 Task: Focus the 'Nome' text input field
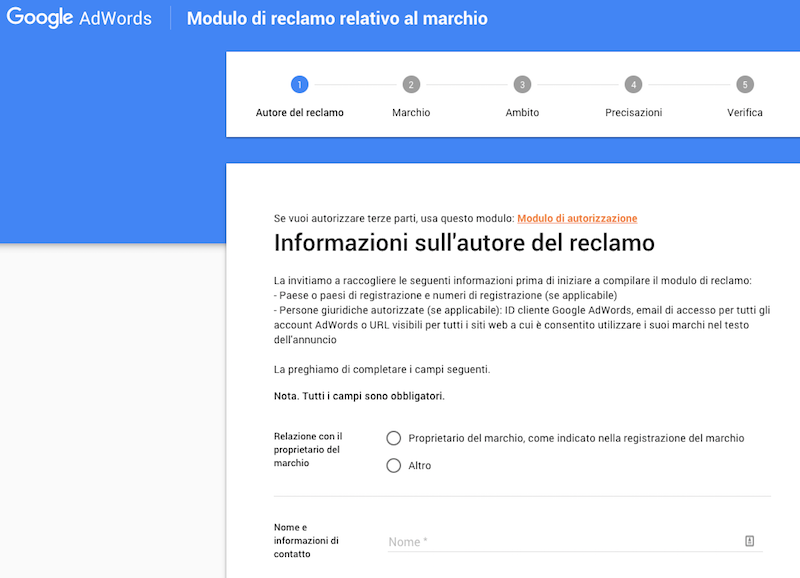pyautogui.click(x=560, y=542)
